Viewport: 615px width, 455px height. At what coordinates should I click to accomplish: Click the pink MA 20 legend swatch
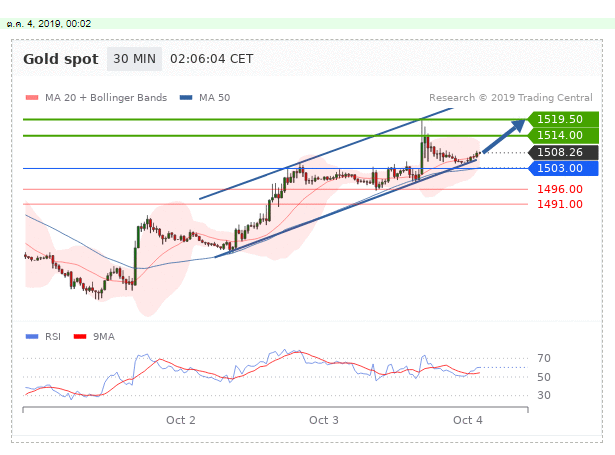pyautogui.click(x=32, y=97)
